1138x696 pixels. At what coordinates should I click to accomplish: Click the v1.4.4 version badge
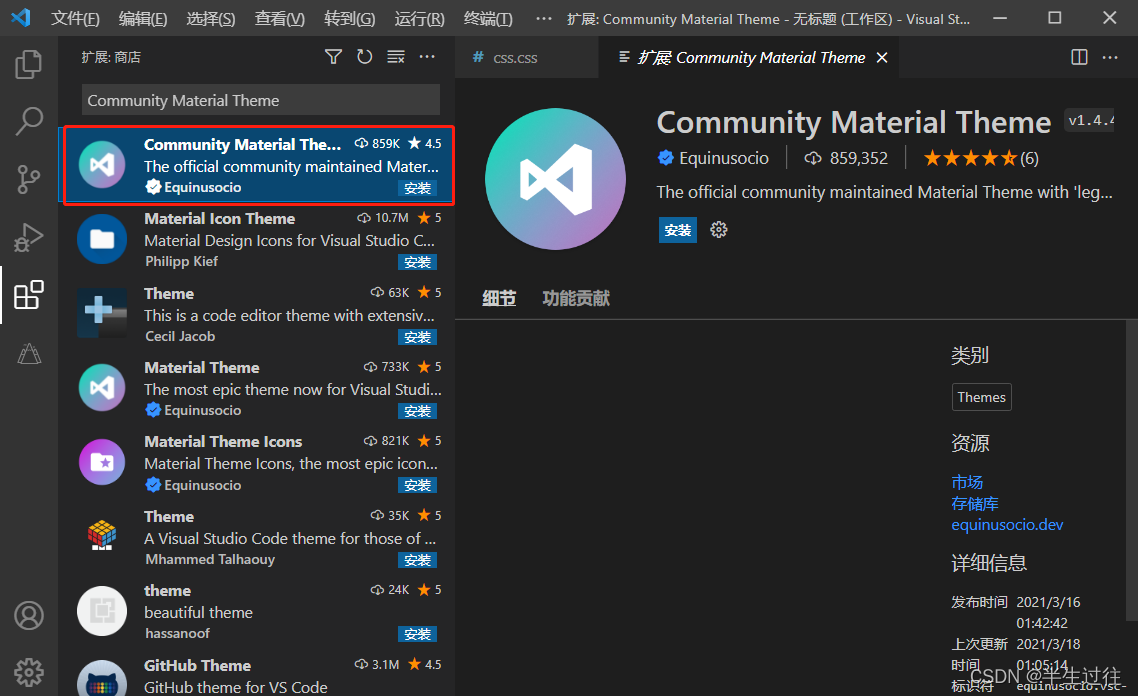tap(1089, 120)
